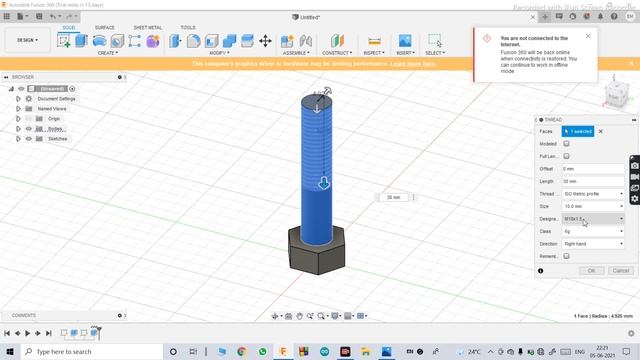Click the Orbit icon in navigation bar
This screenshot has height=360, width=640.
coord(276,316)
